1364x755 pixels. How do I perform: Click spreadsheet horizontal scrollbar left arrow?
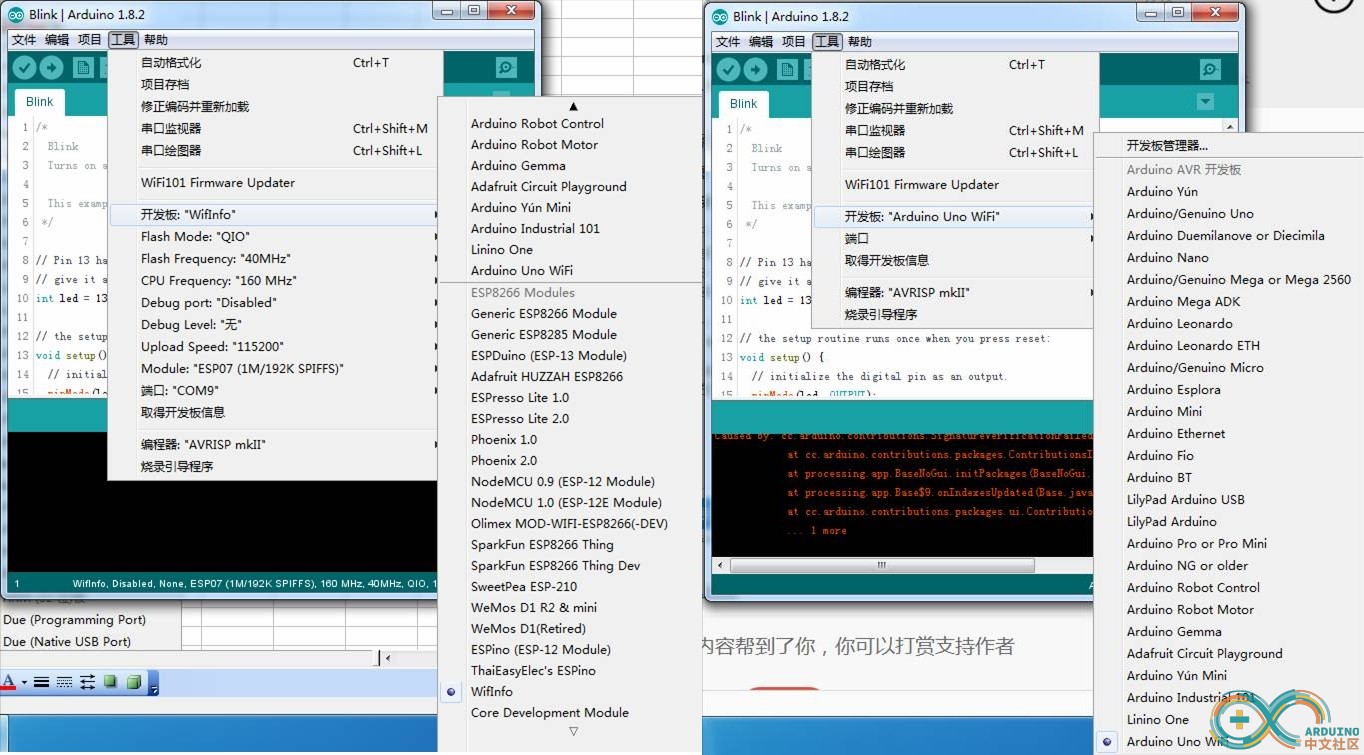(388, 658)
